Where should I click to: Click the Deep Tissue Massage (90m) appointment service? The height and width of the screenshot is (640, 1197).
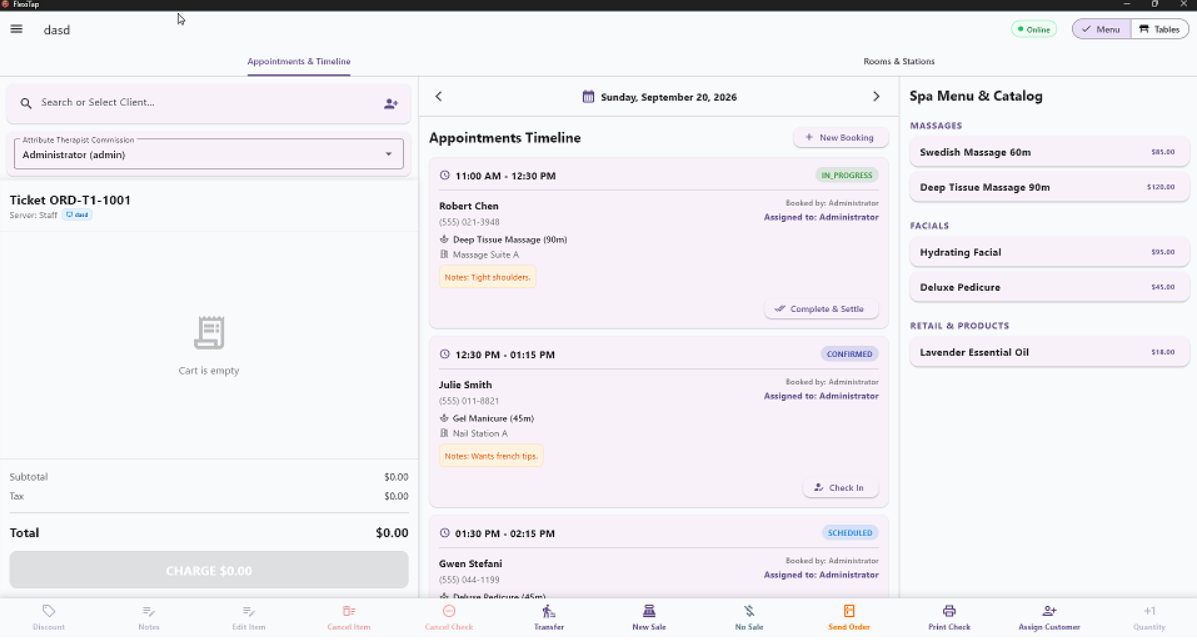pos(510,240)
